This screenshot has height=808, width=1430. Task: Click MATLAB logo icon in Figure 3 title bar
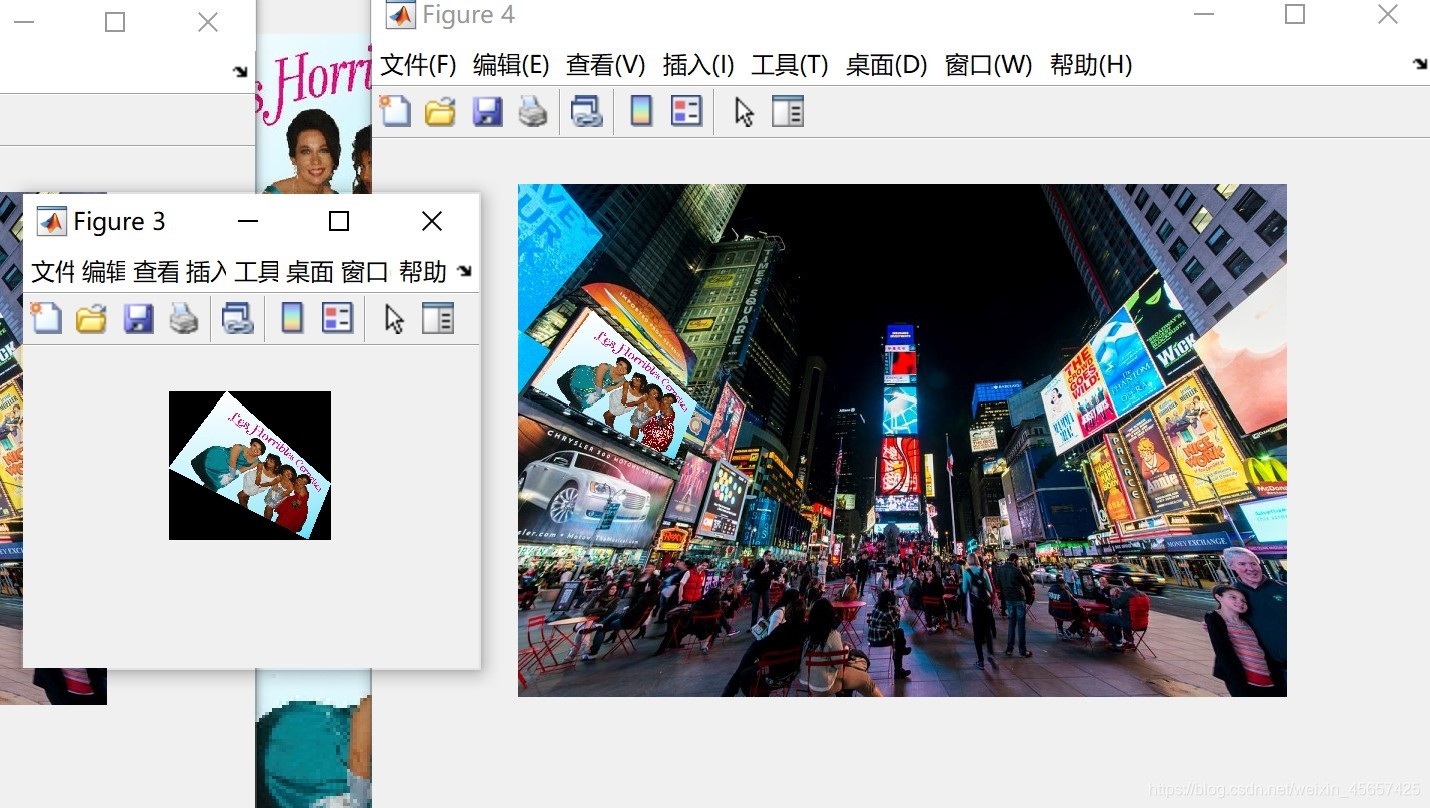click(x=51, y=221)
